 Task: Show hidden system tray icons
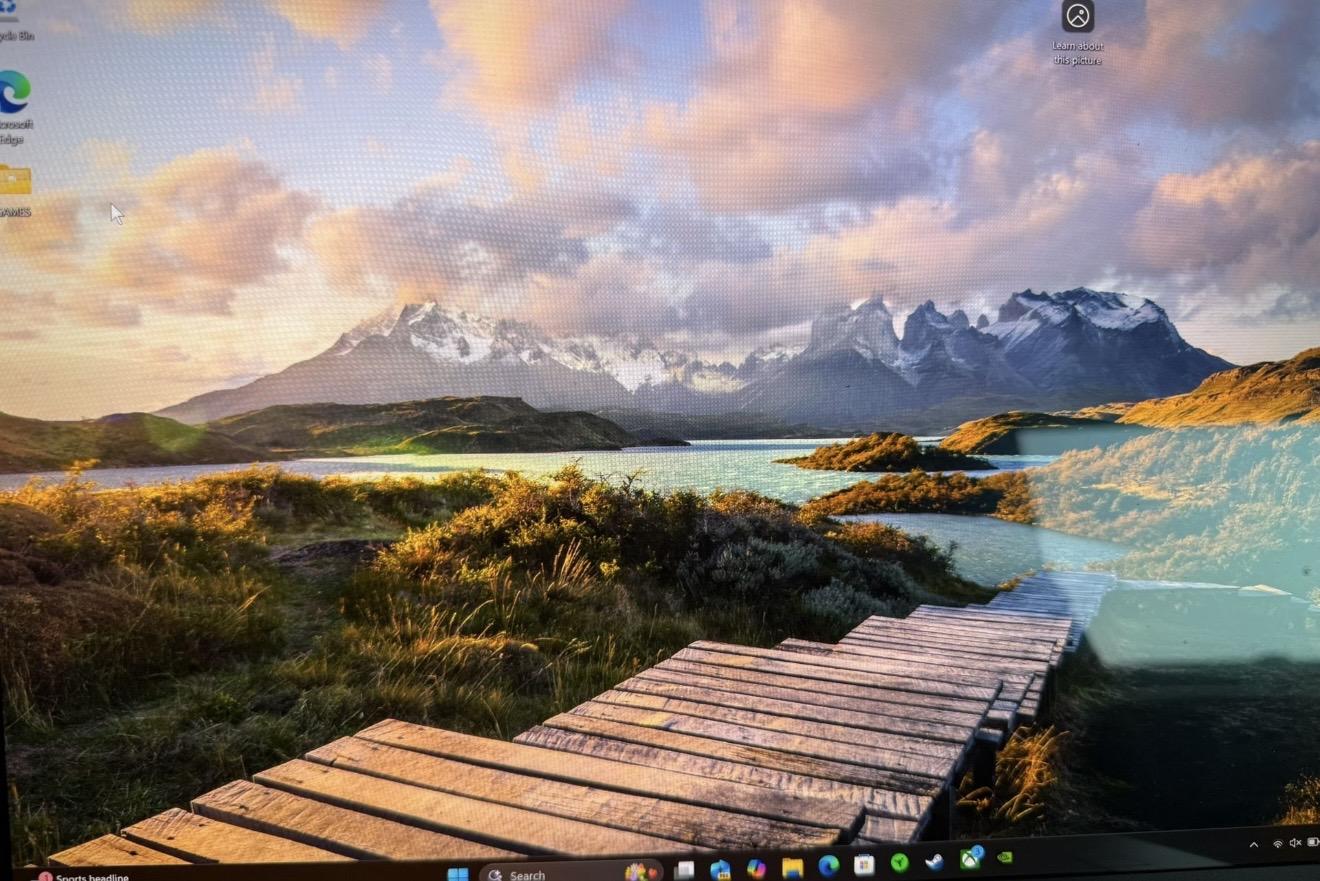pyautogui.click(x=1254, y=845)
